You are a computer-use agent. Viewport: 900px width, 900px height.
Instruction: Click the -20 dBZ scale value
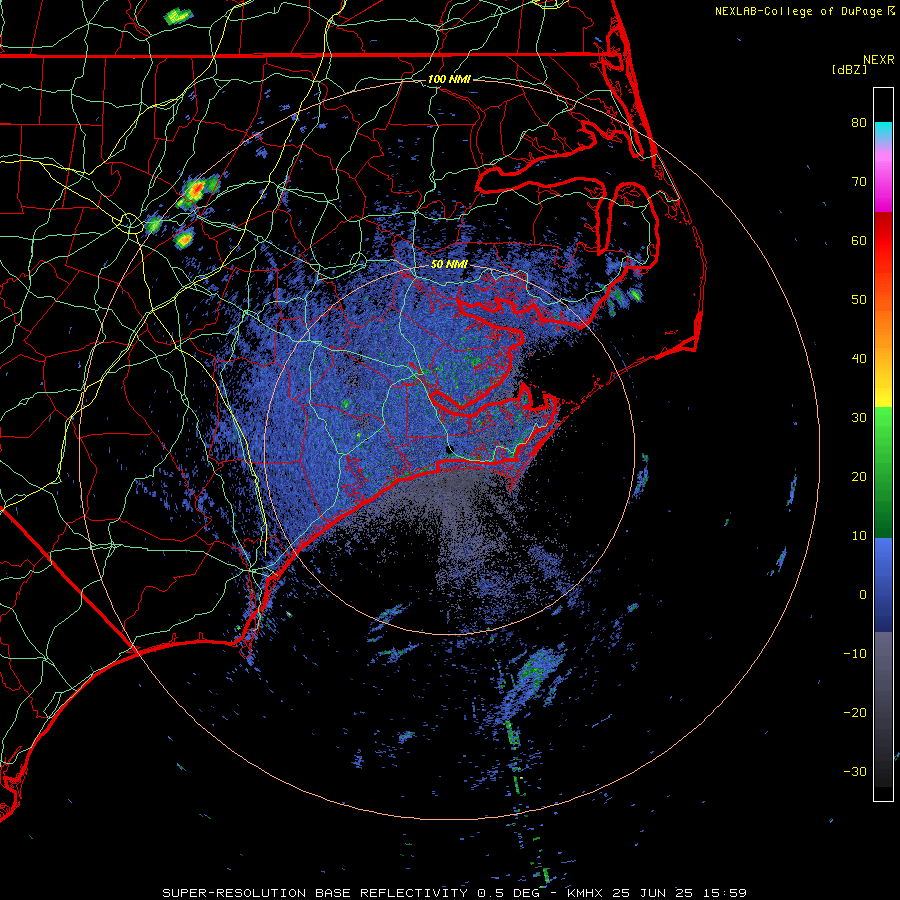pos(855,712)
